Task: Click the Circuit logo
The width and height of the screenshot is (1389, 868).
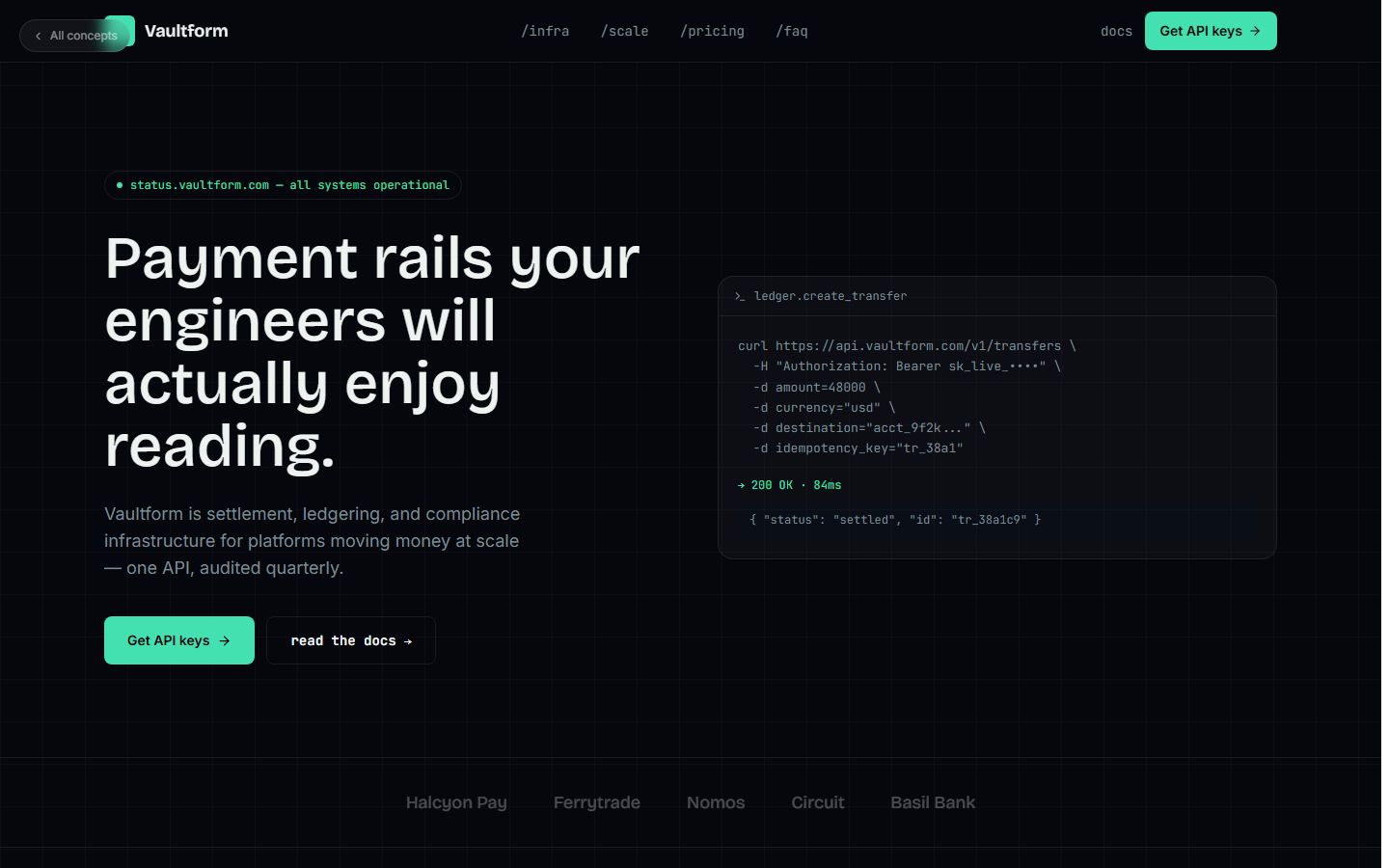Action: click(x=818, y=802)
